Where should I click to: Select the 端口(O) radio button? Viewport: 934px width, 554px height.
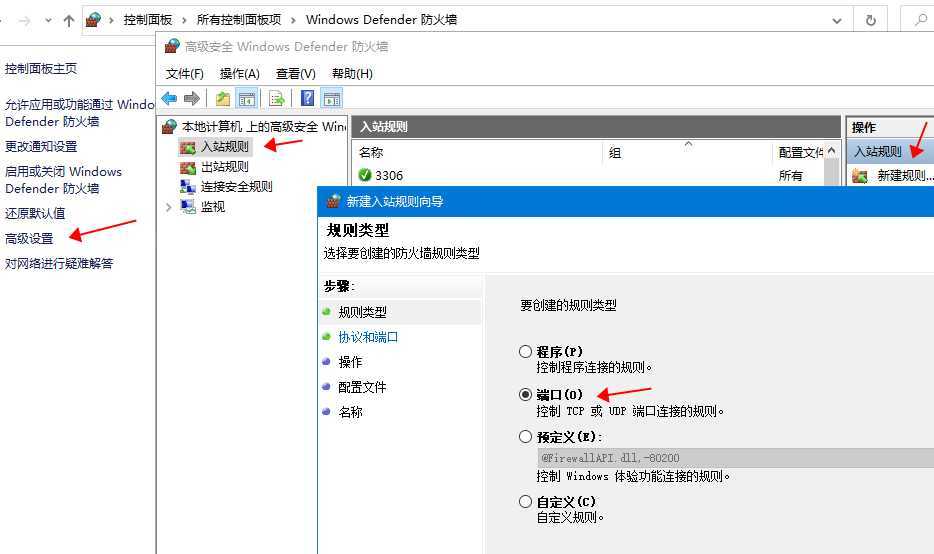(525, 394)
